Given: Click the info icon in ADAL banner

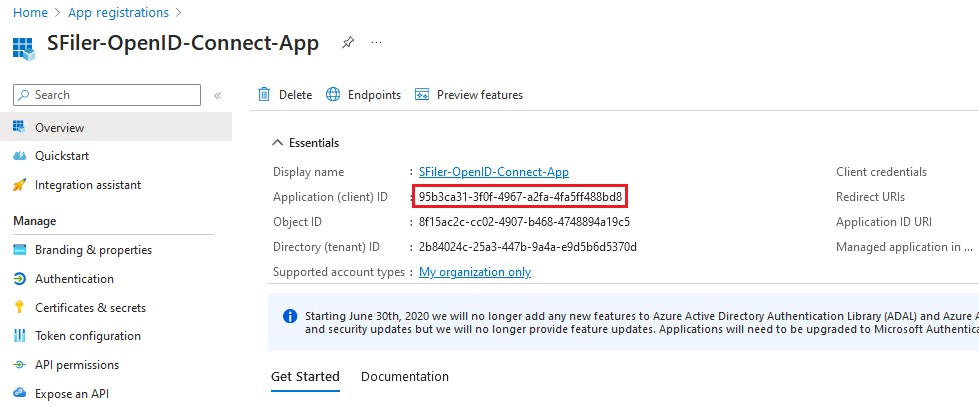Looking at the screenshot, I should point(290,316).
